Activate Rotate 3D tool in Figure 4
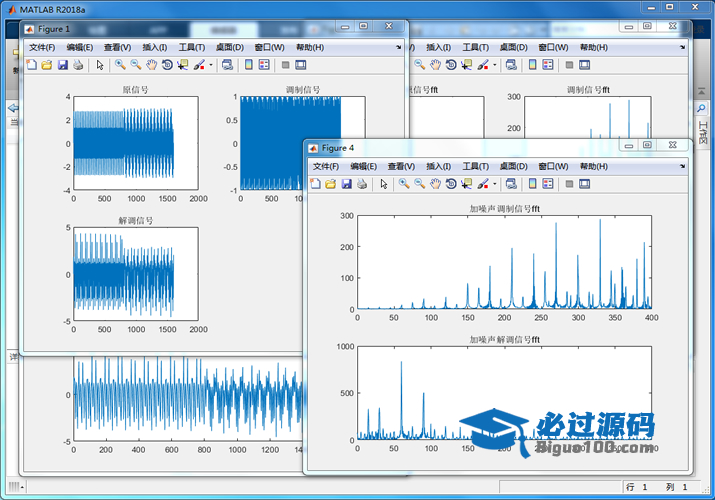 pos(451,184)
